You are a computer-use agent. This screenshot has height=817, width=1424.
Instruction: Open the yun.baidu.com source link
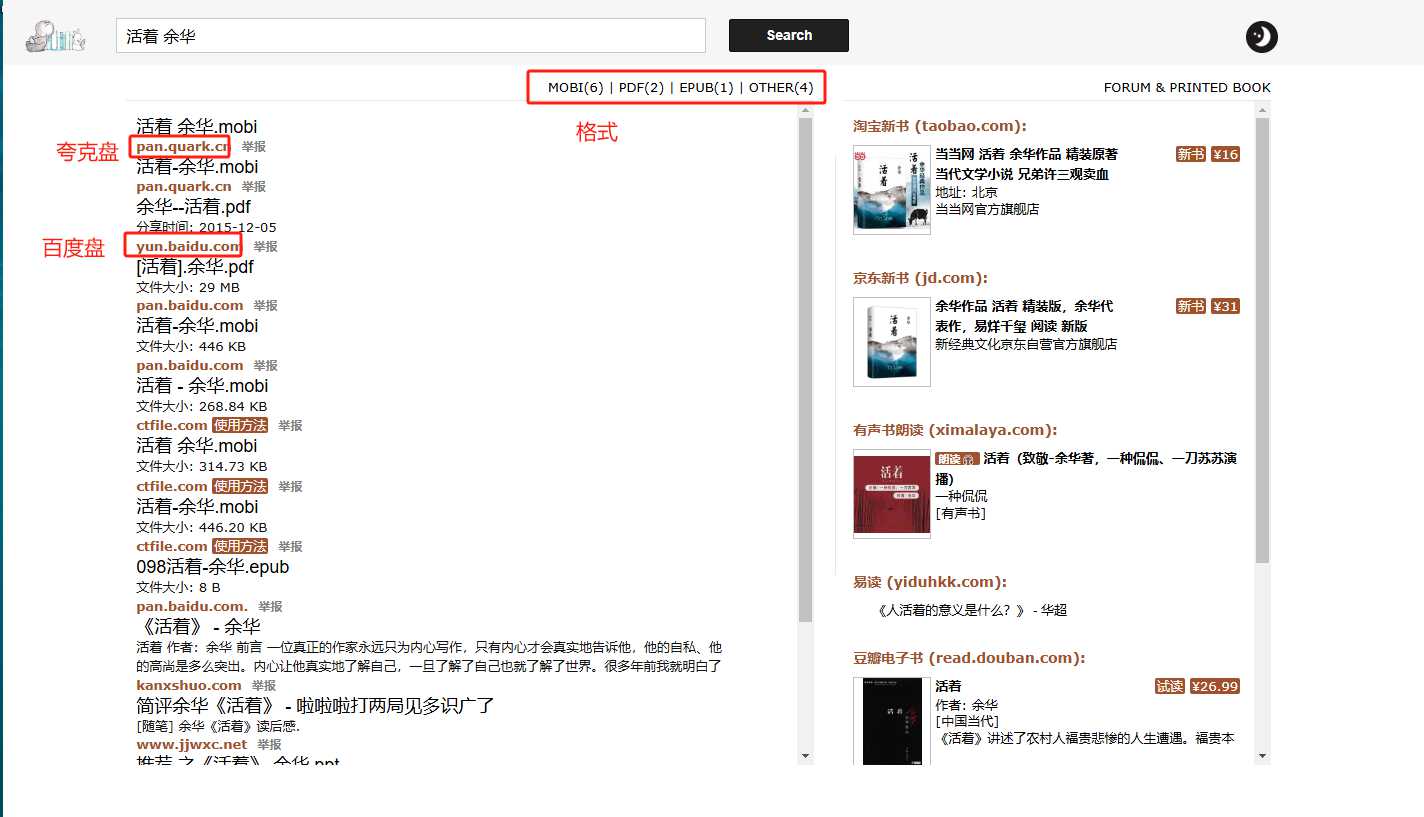point(188,246)
